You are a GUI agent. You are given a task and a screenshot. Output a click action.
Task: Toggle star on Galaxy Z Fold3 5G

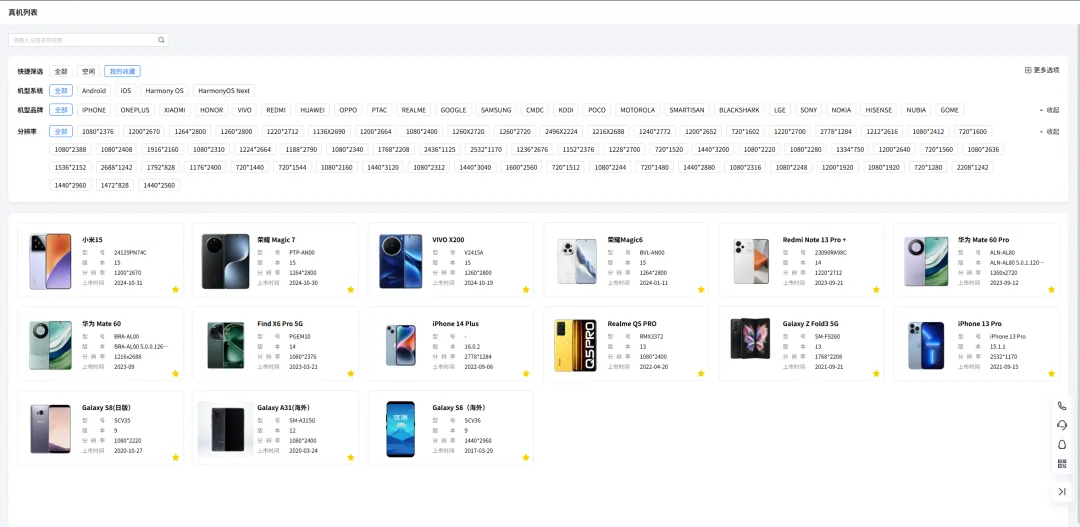tap(876, 373)
